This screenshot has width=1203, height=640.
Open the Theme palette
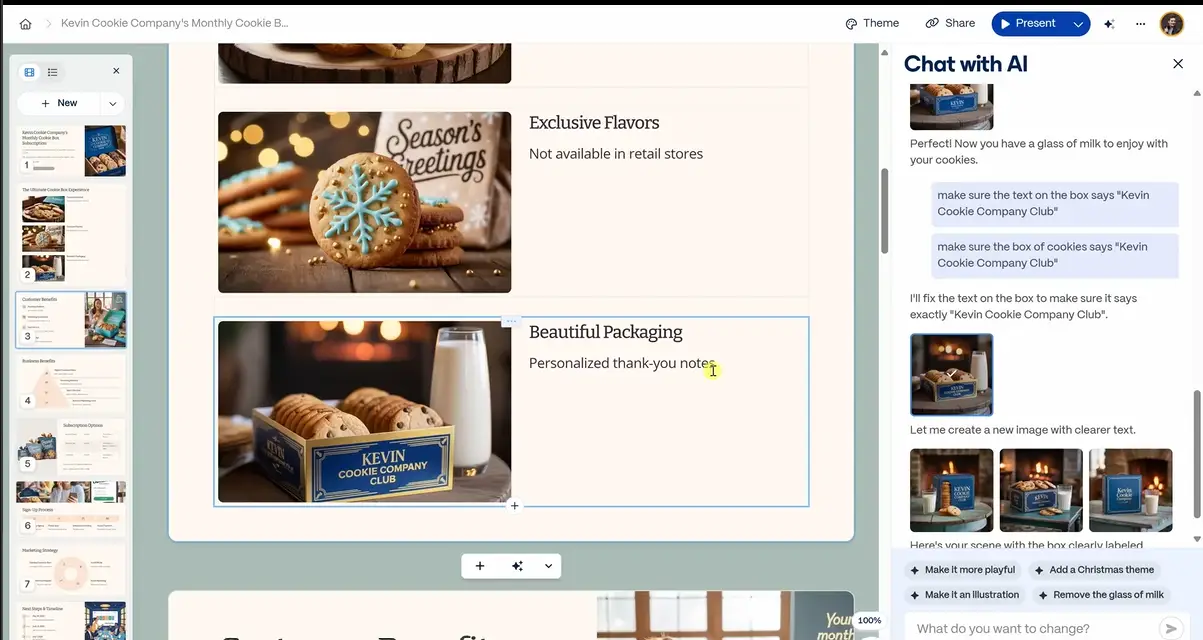[x=872, y=23]
